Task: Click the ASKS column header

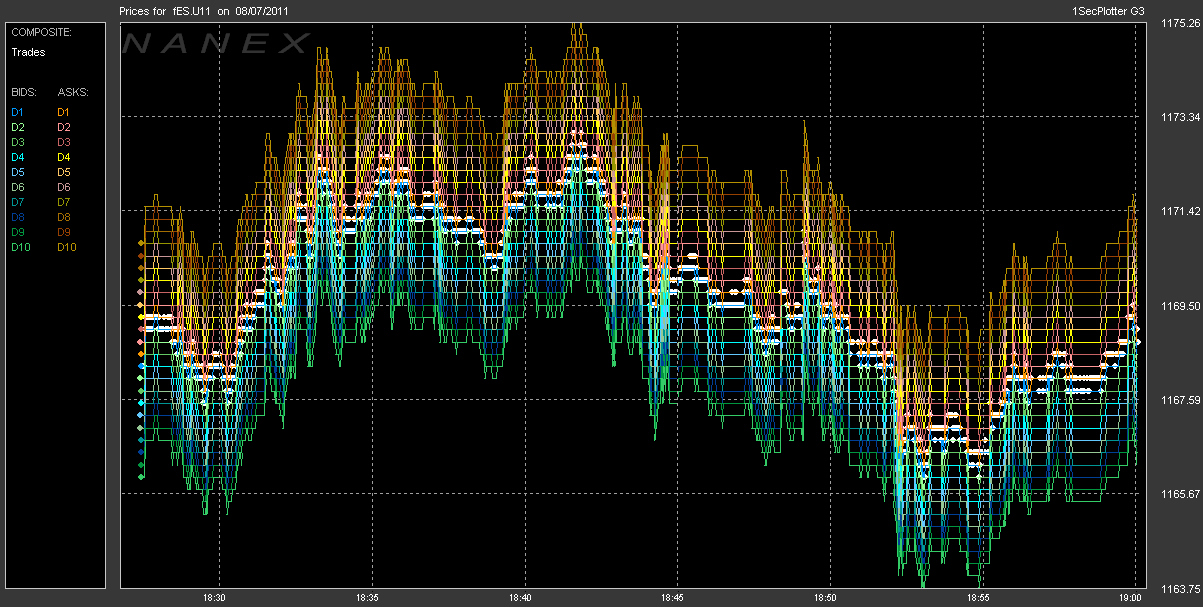Action: coord(73,92)
